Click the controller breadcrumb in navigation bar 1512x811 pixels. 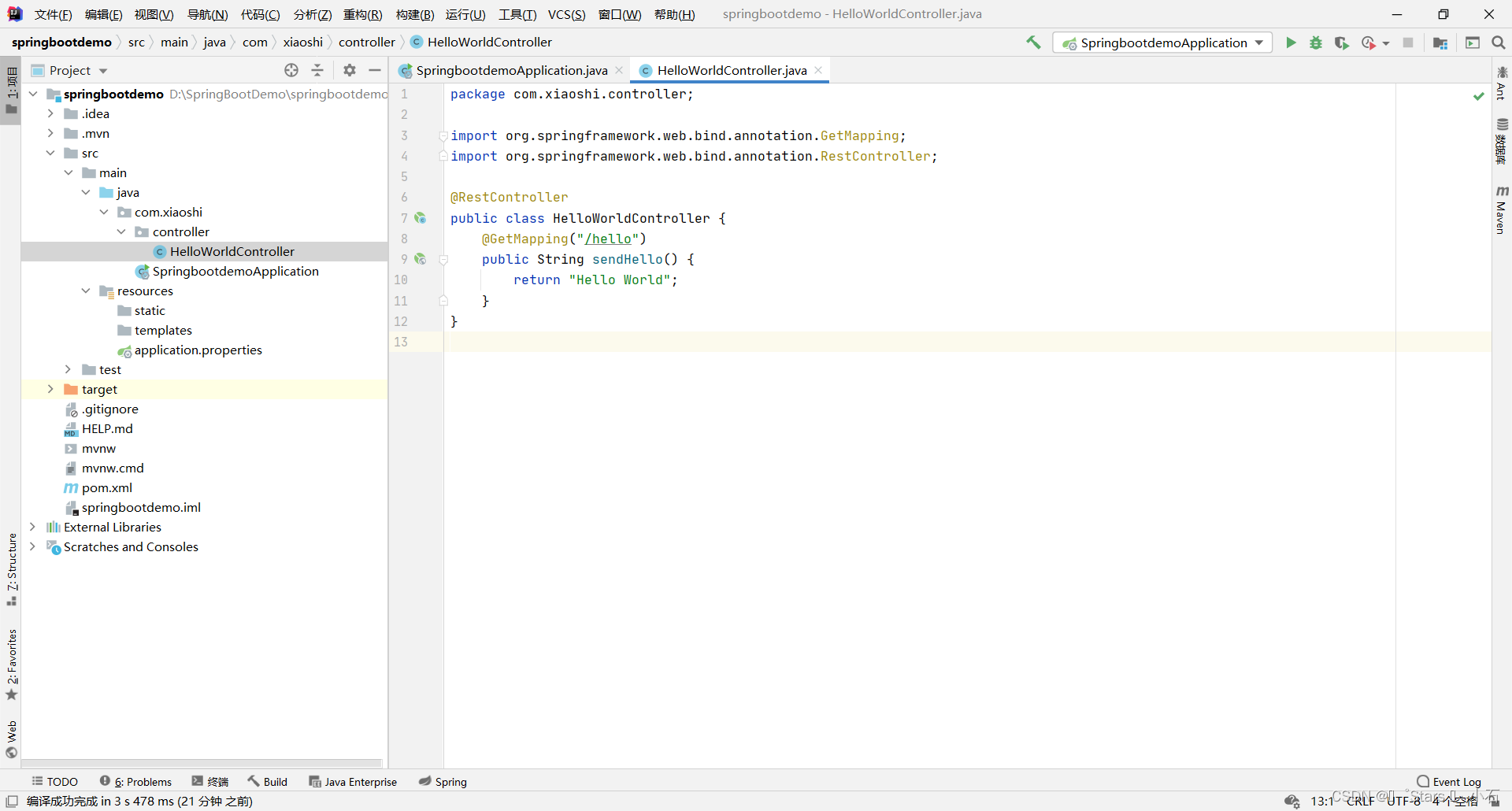coord(367,42)
